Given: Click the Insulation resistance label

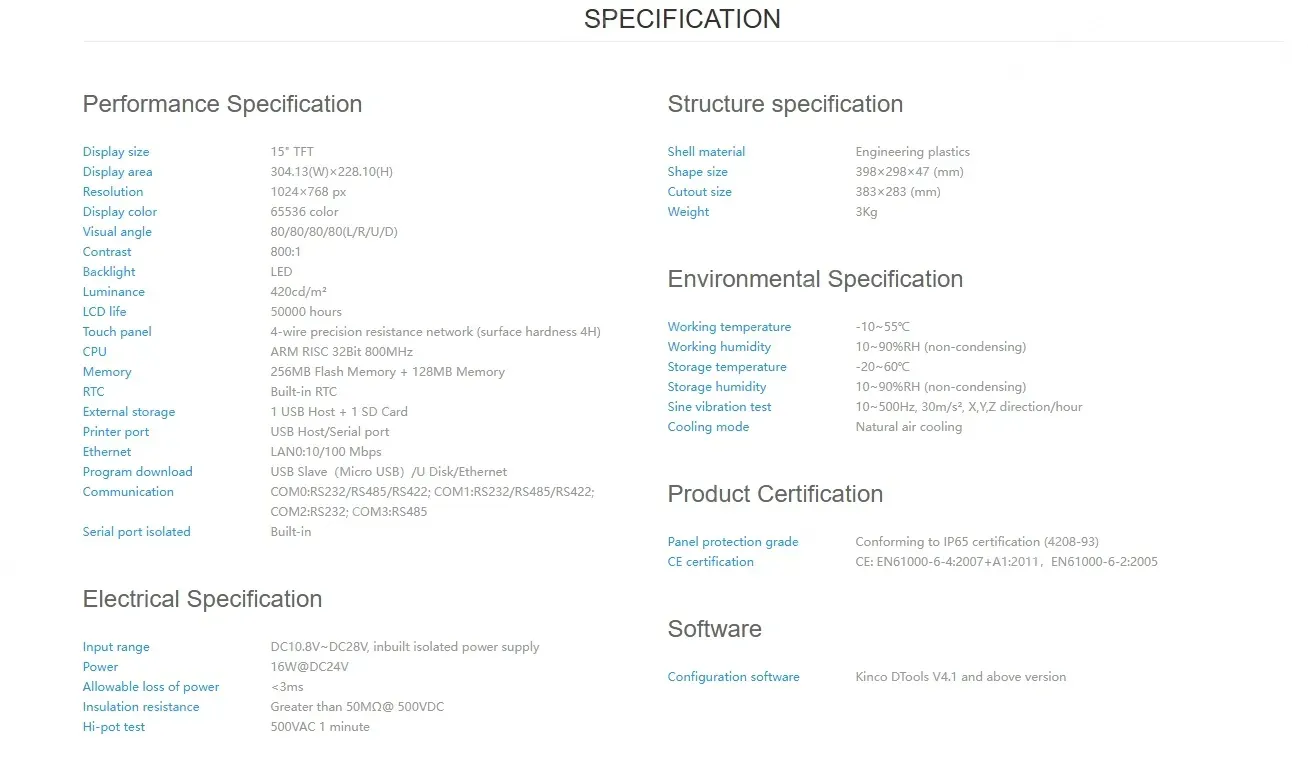Looking at the screenshot, I should click(141, 707).
